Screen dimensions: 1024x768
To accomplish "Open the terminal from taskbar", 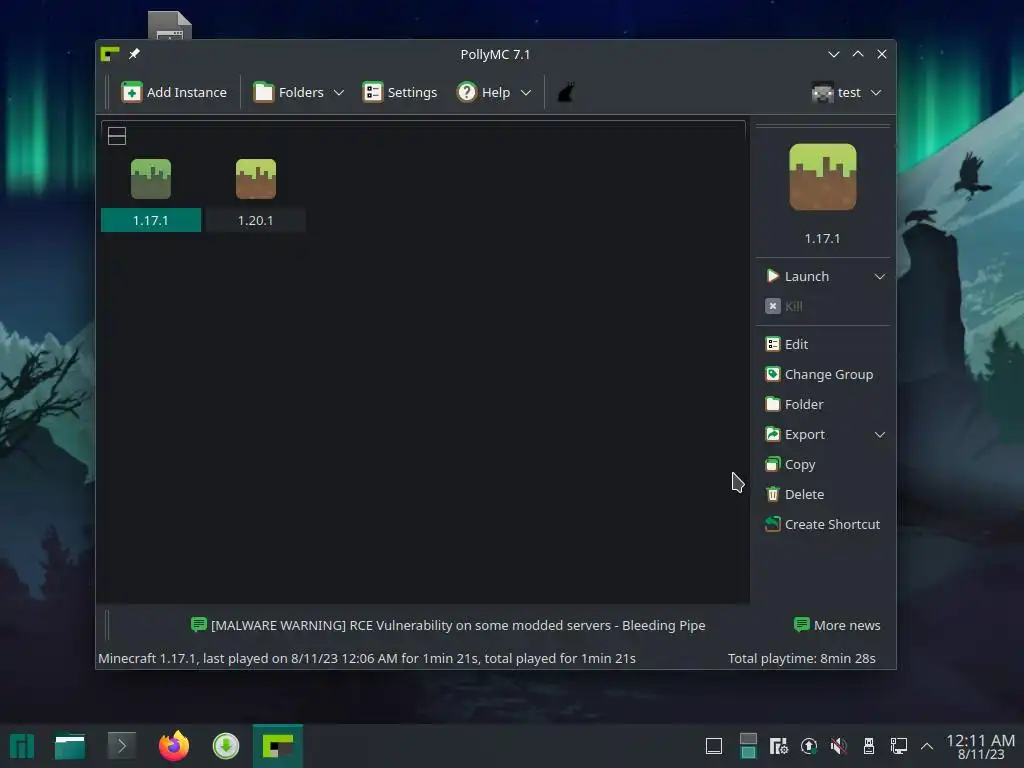I will point(121,746).
